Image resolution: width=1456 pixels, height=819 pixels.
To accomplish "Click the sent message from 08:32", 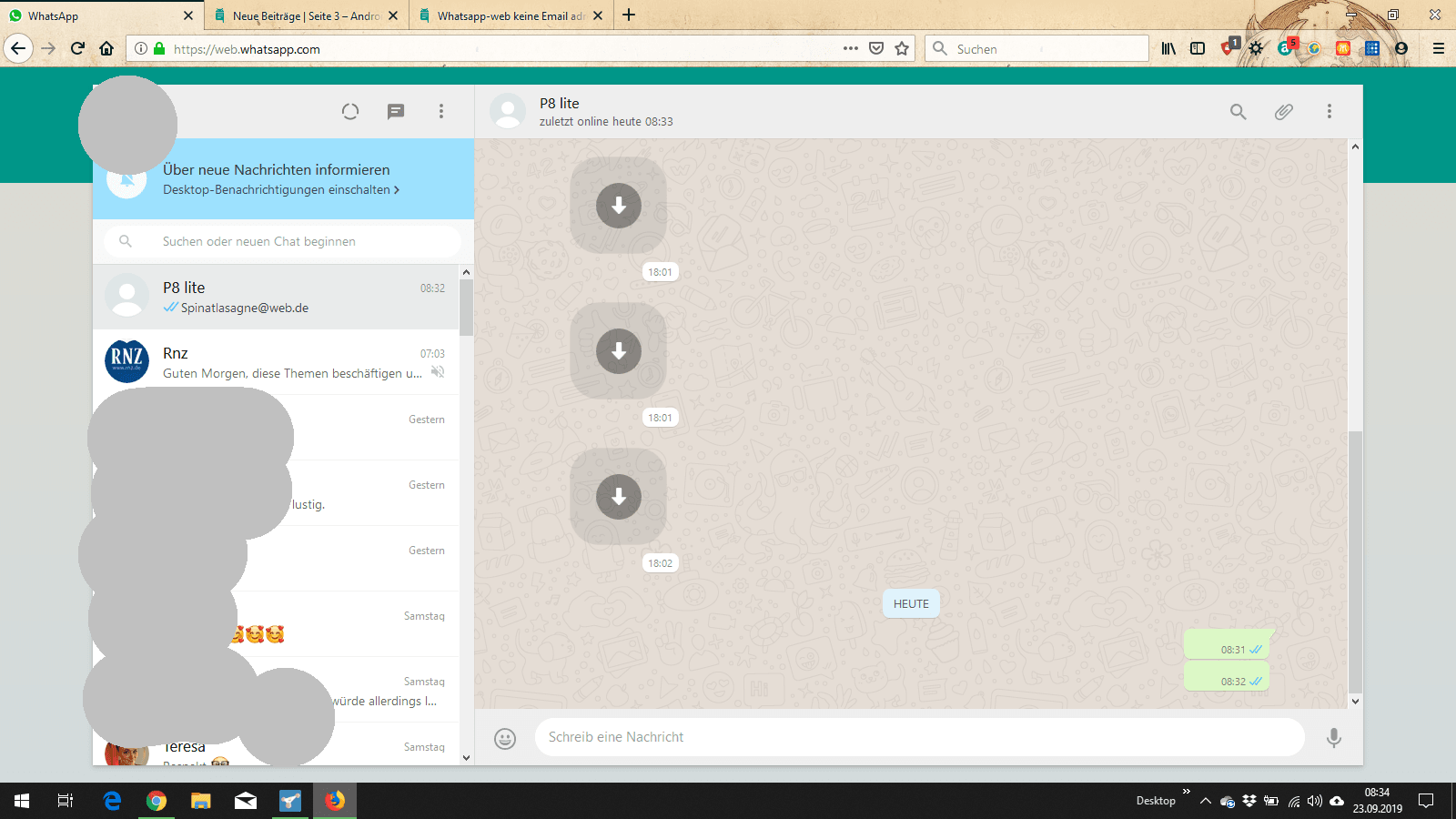I will (1226, 676).
